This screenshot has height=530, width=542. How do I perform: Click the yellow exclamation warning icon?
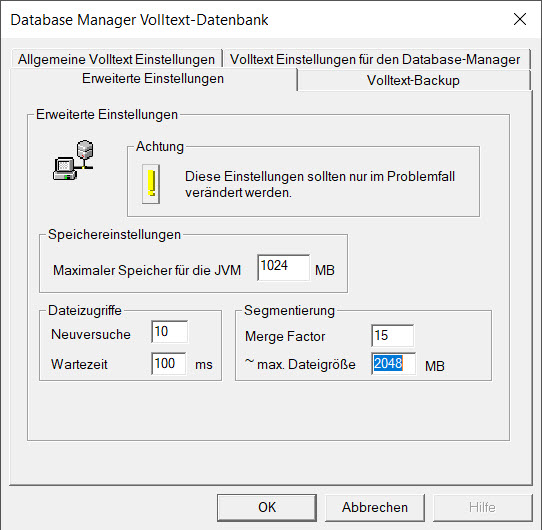[151, 184]
